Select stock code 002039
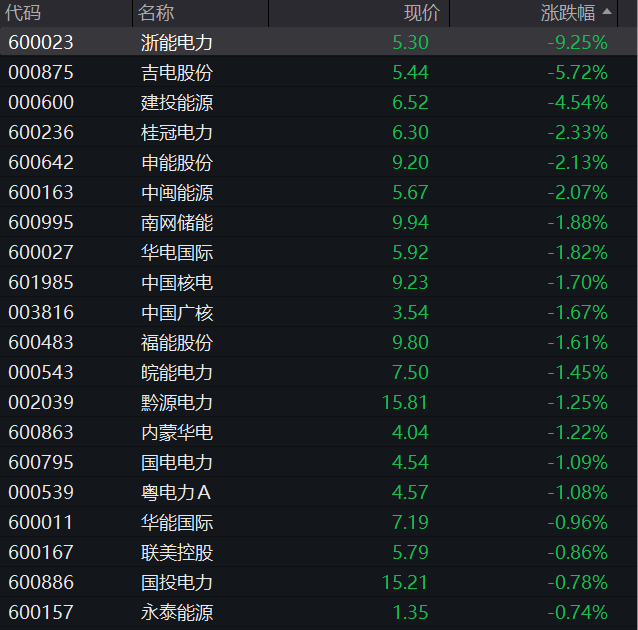This screenshot has width=638, height=630. coord(41,402)
